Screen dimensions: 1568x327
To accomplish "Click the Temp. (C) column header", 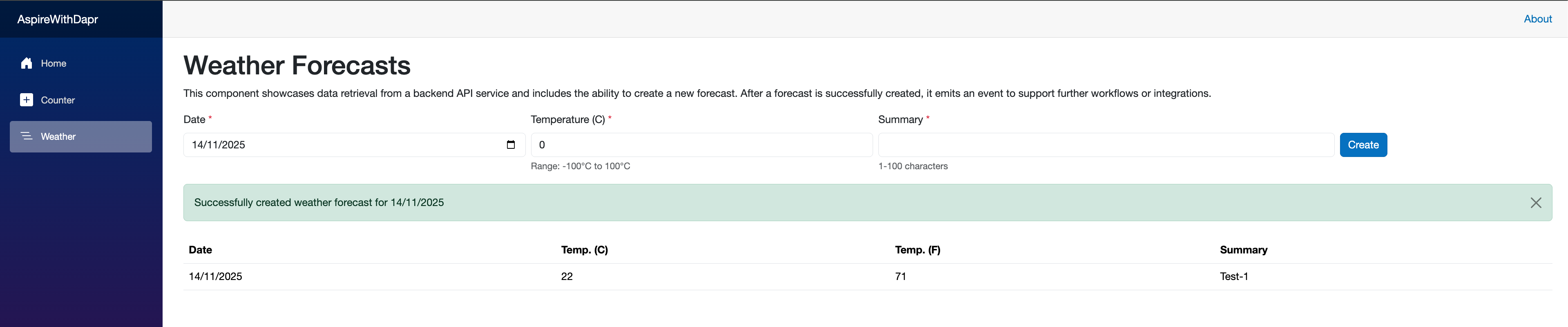I will coord(584,250).
